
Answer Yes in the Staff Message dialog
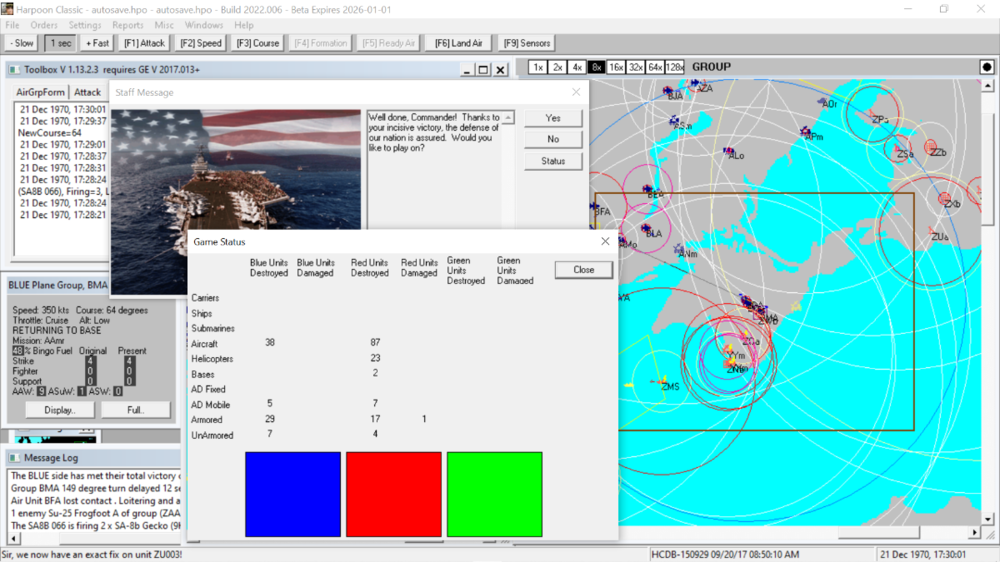point(553,118)
